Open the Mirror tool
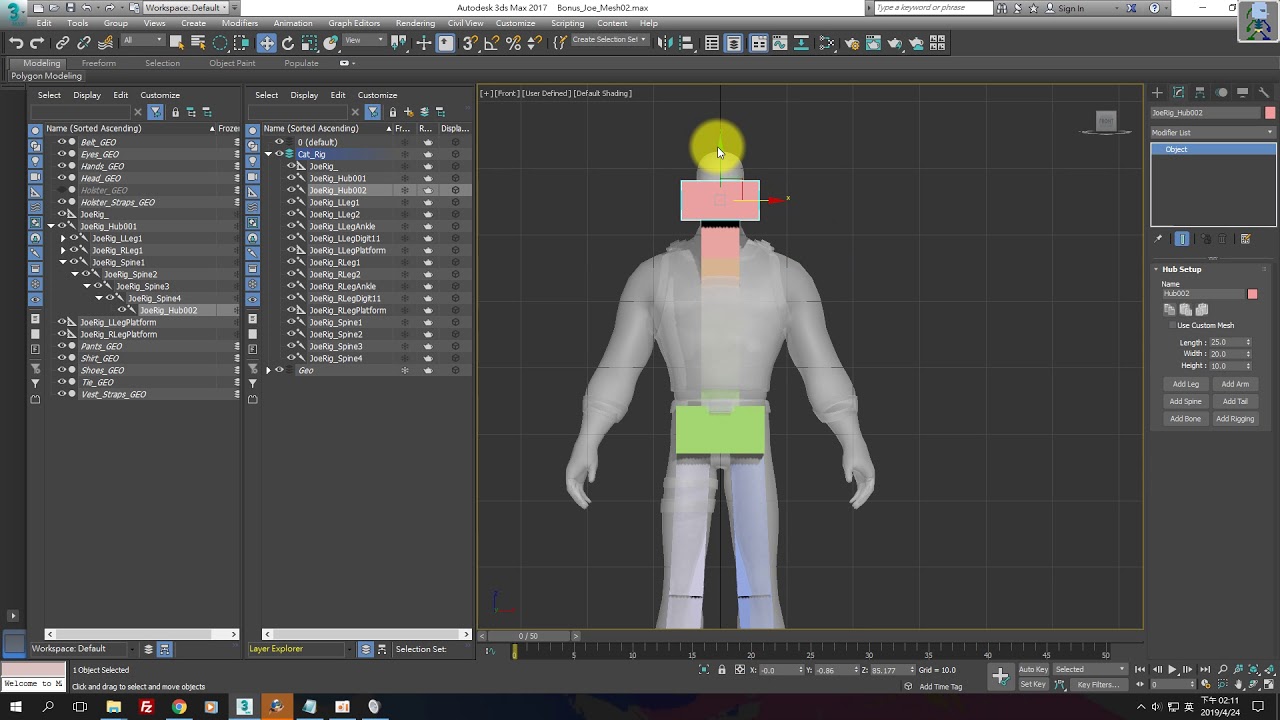The height and width of the screenshot is (720, 1280). [664, 43]
